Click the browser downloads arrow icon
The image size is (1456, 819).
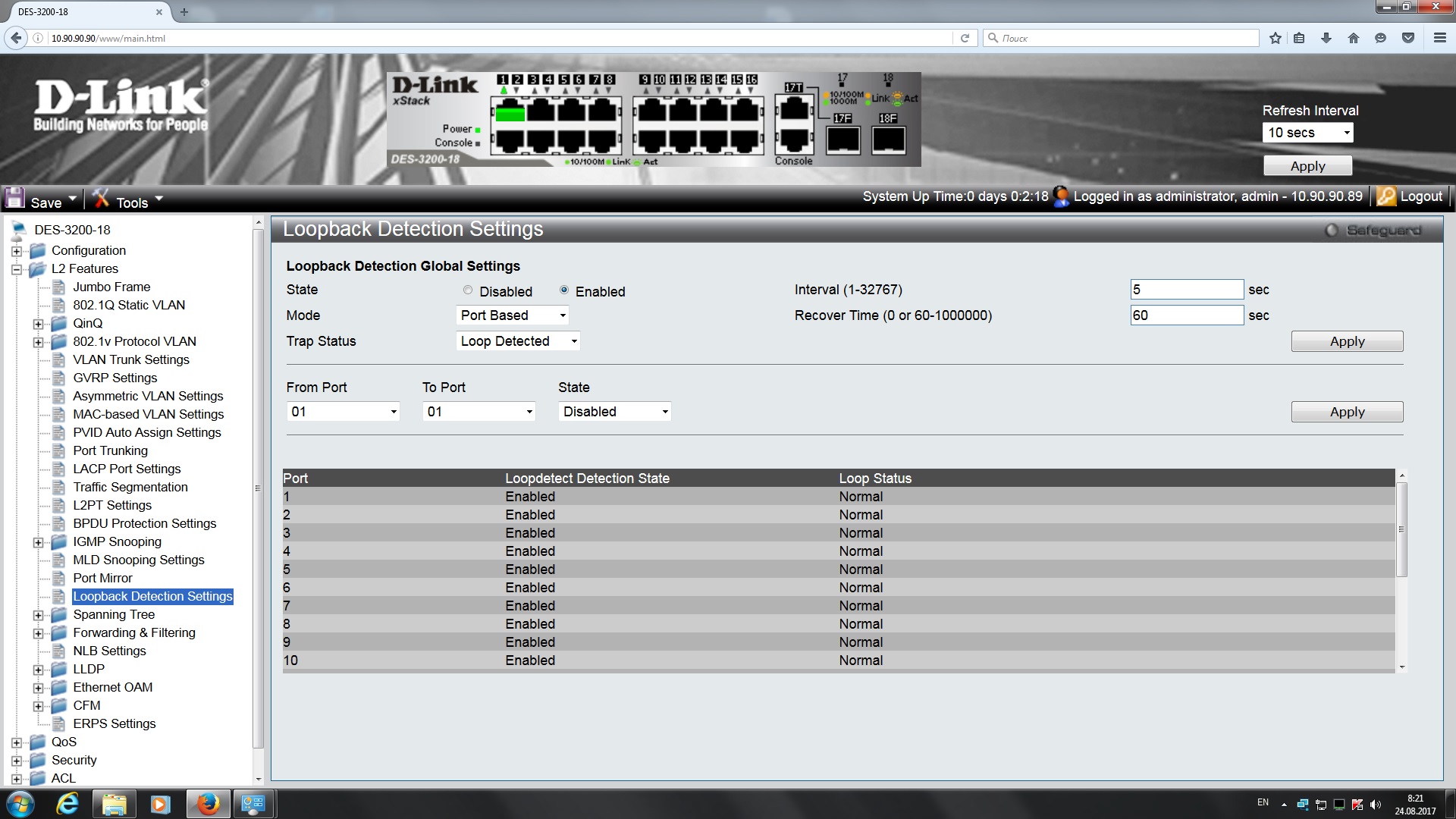click(1326, 38)
